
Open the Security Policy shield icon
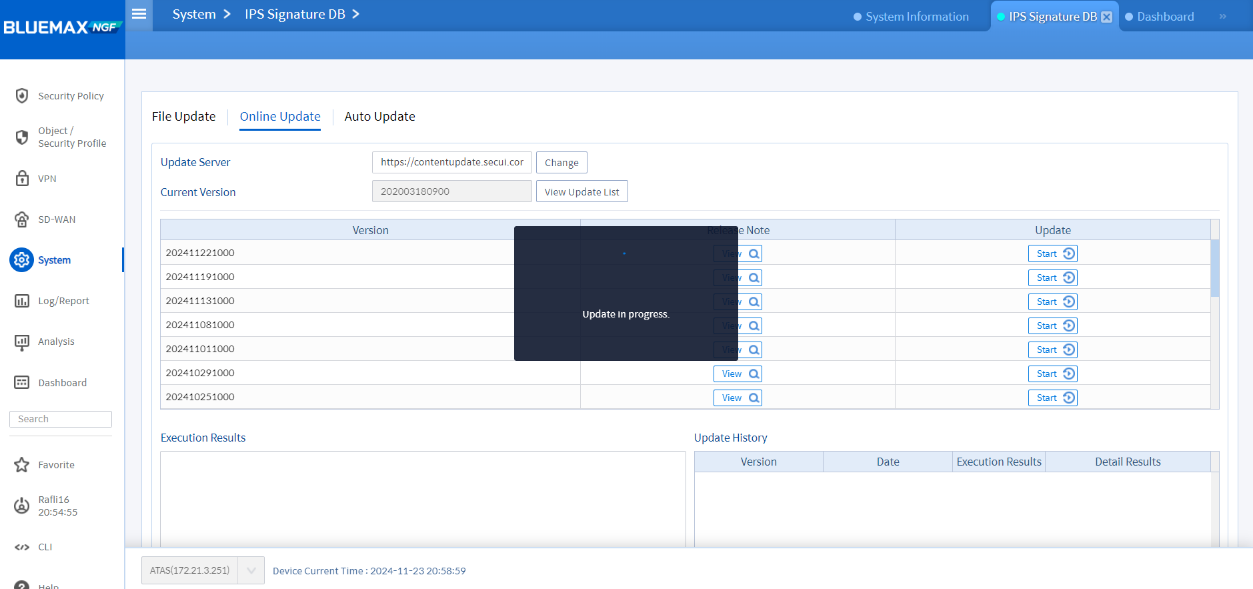point(21,96)
